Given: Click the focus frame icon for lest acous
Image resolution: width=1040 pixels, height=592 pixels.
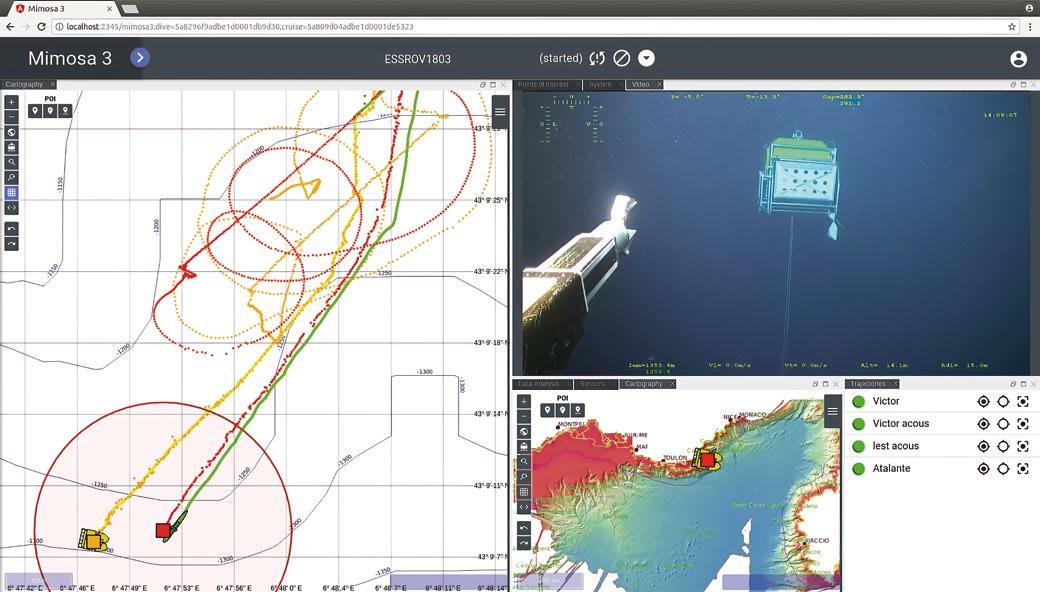Looking at the screenshot, I should (1023, 446).
